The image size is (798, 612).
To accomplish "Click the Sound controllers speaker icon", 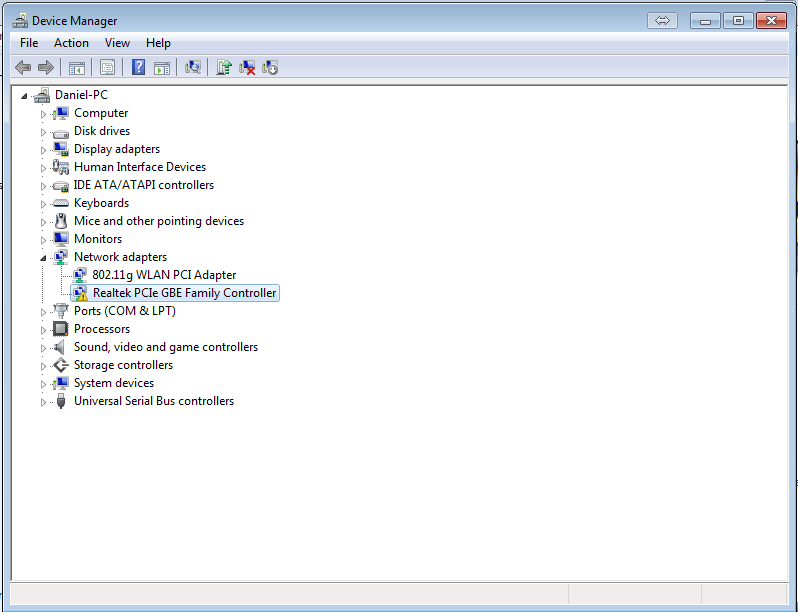I will (60, 347).
